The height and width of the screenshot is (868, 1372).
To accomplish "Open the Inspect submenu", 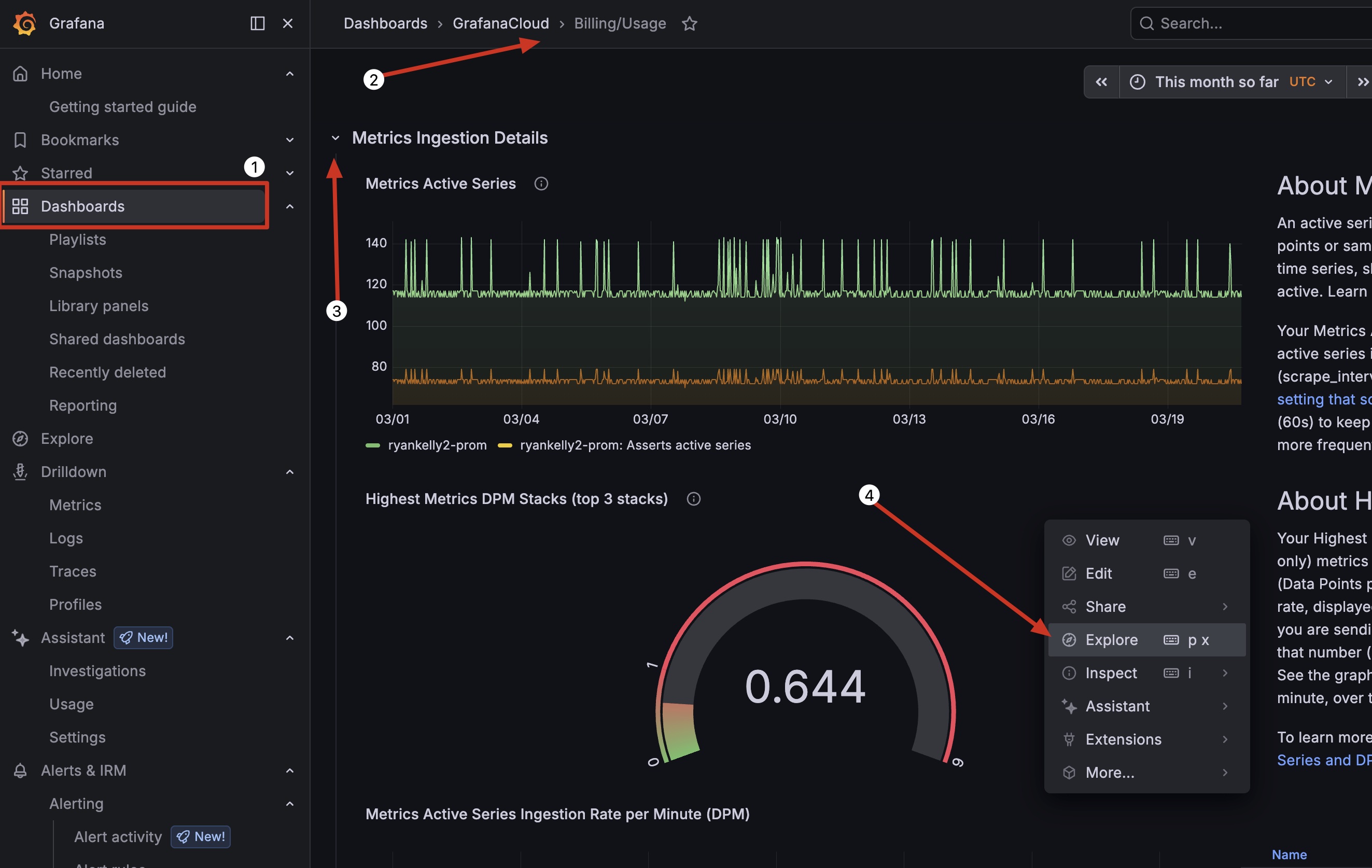I will point(1111,673).
